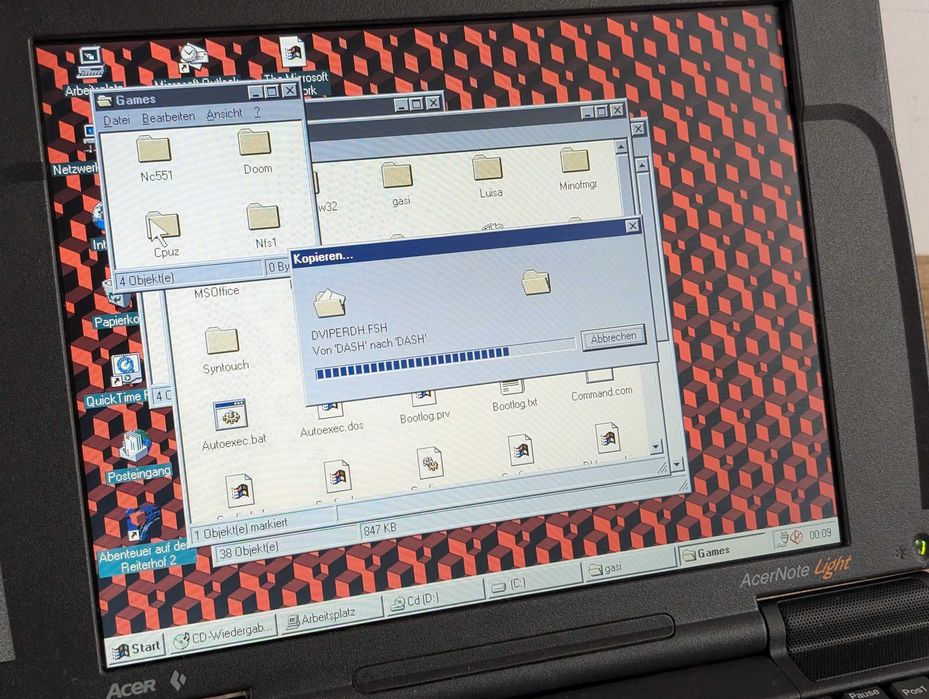Click Abbrechen to cancel copying
Viewport: 929px width, 699px height.
click(x=613, y=338)
